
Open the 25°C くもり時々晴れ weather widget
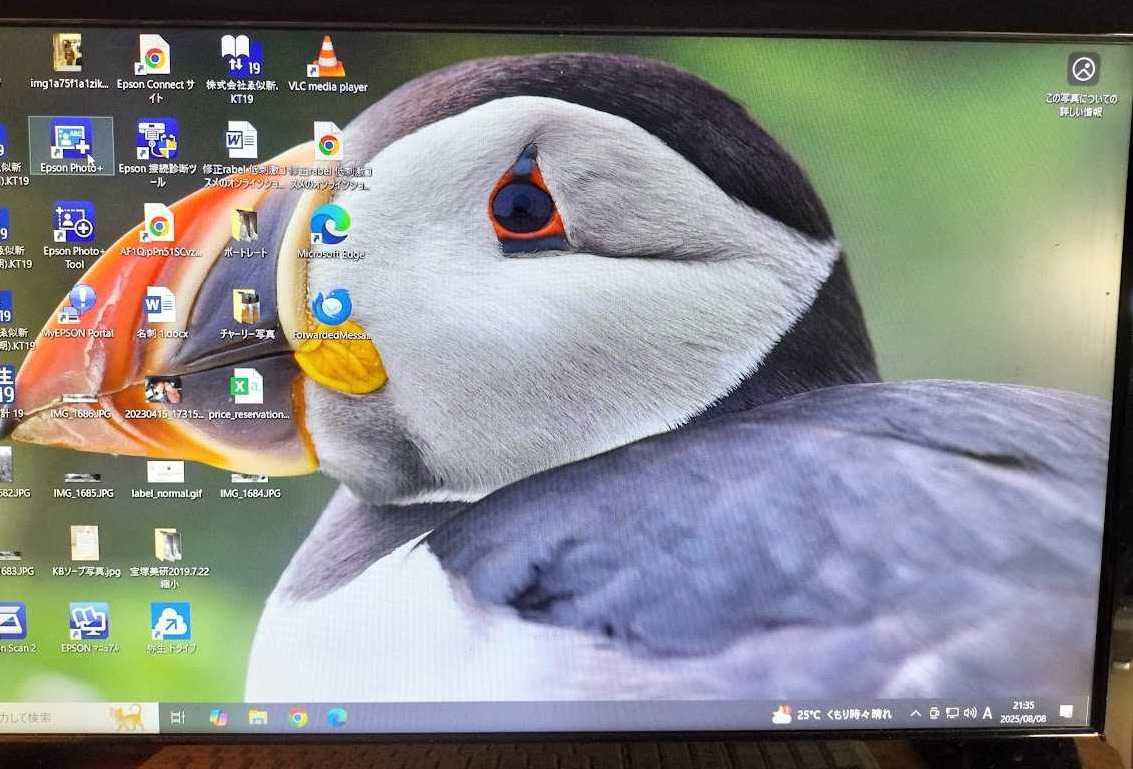click(832, 715)
